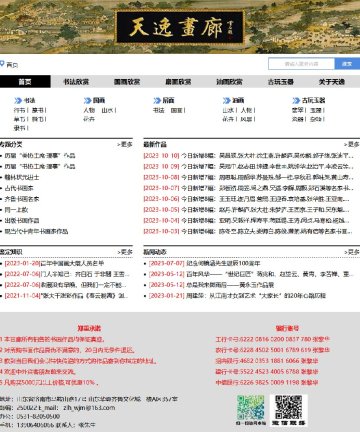Open the 书法 category heading link
Screen dimensions: 360x432
coord(29,100)
